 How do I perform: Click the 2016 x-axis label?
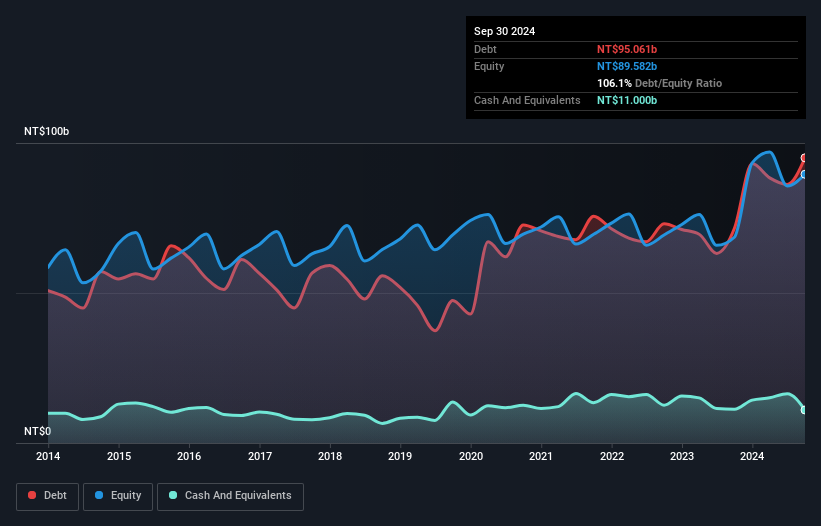tap(189, 456)
